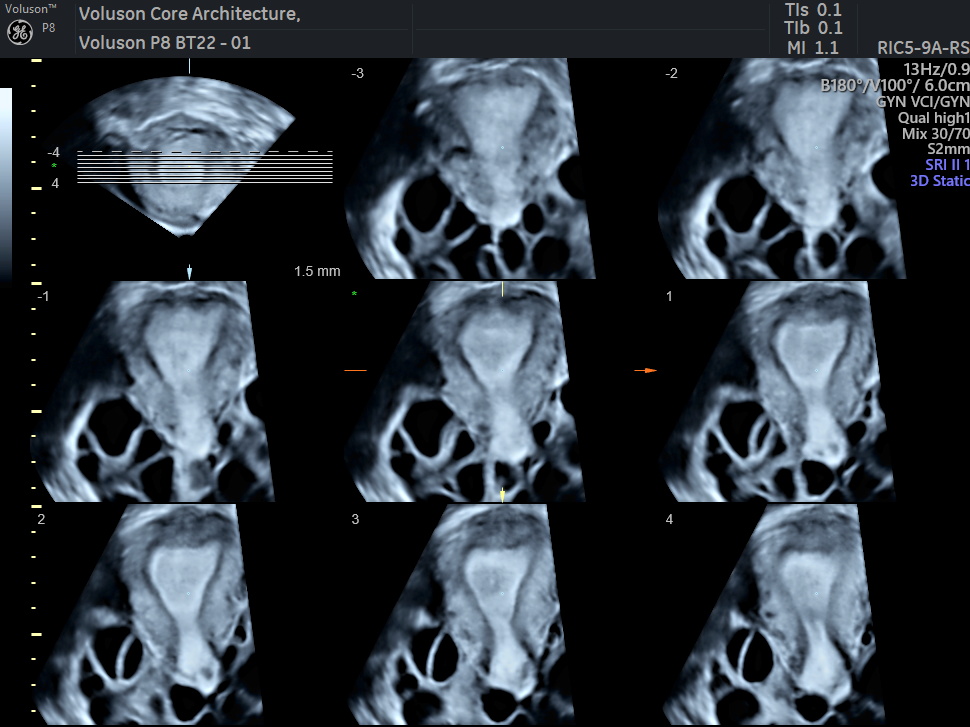Click the Voluson P8 BT22 - 01 title
The height and width of the screenshot is (727, 970).
point(165,43)
